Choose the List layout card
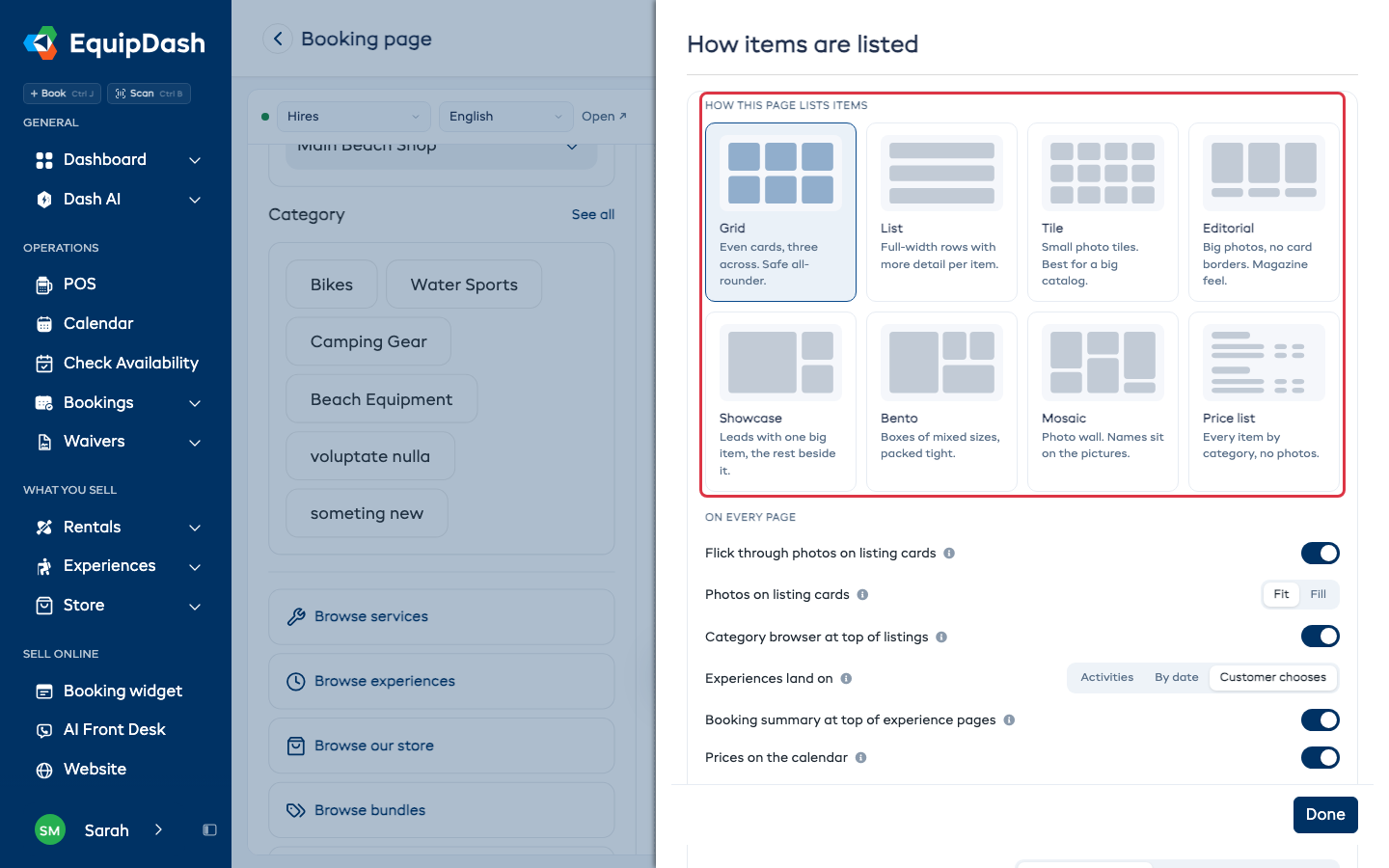 click(941, 212)
